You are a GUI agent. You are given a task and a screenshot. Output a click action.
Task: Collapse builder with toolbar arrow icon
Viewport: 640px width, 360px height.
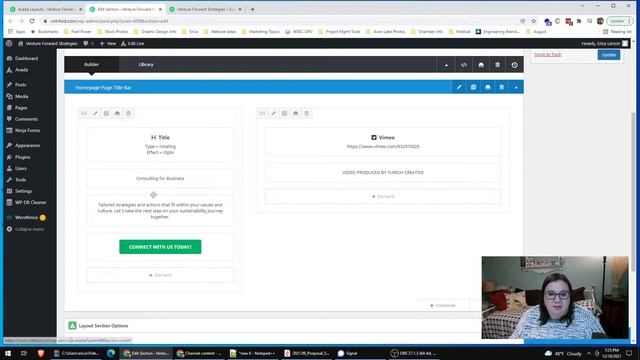(x=446, y=65)
